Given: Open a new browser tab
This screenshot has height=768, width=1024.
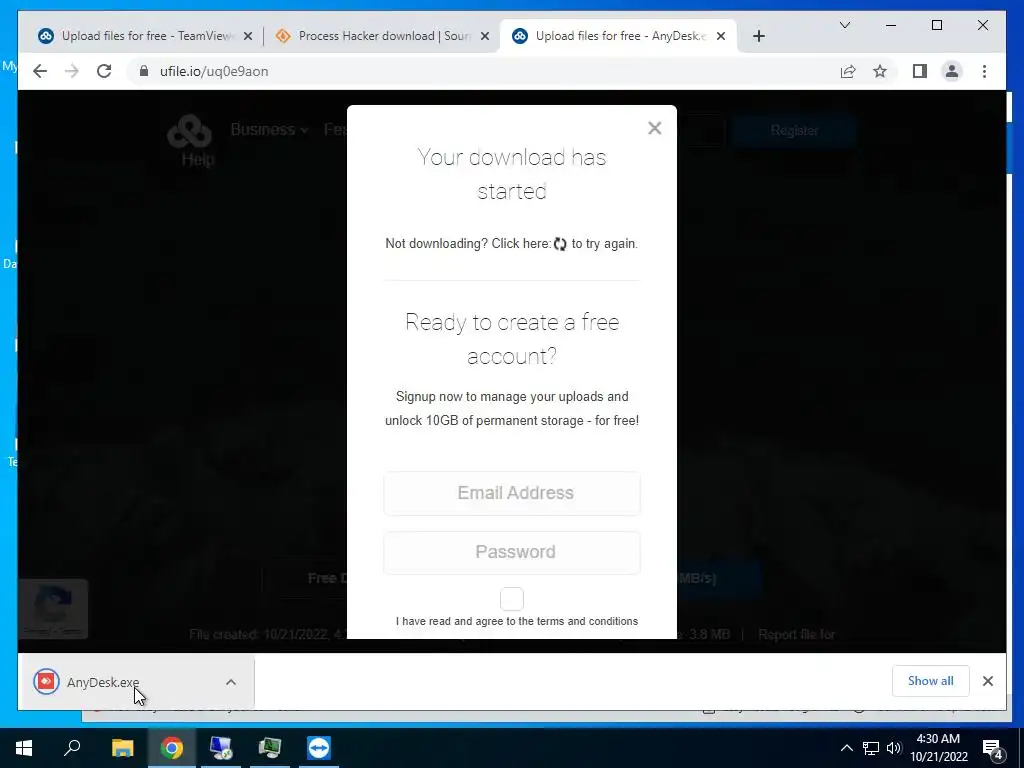Looking at the screenshot, I should pyautogui.click(x=758, y=36).
